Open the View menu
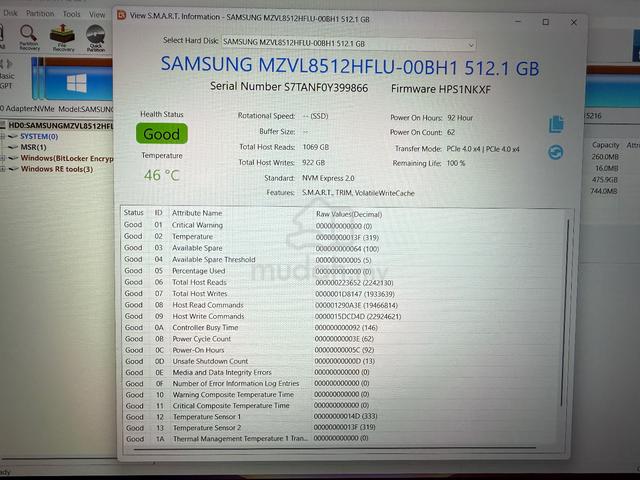The image size is (640, 480). (97, 14)
